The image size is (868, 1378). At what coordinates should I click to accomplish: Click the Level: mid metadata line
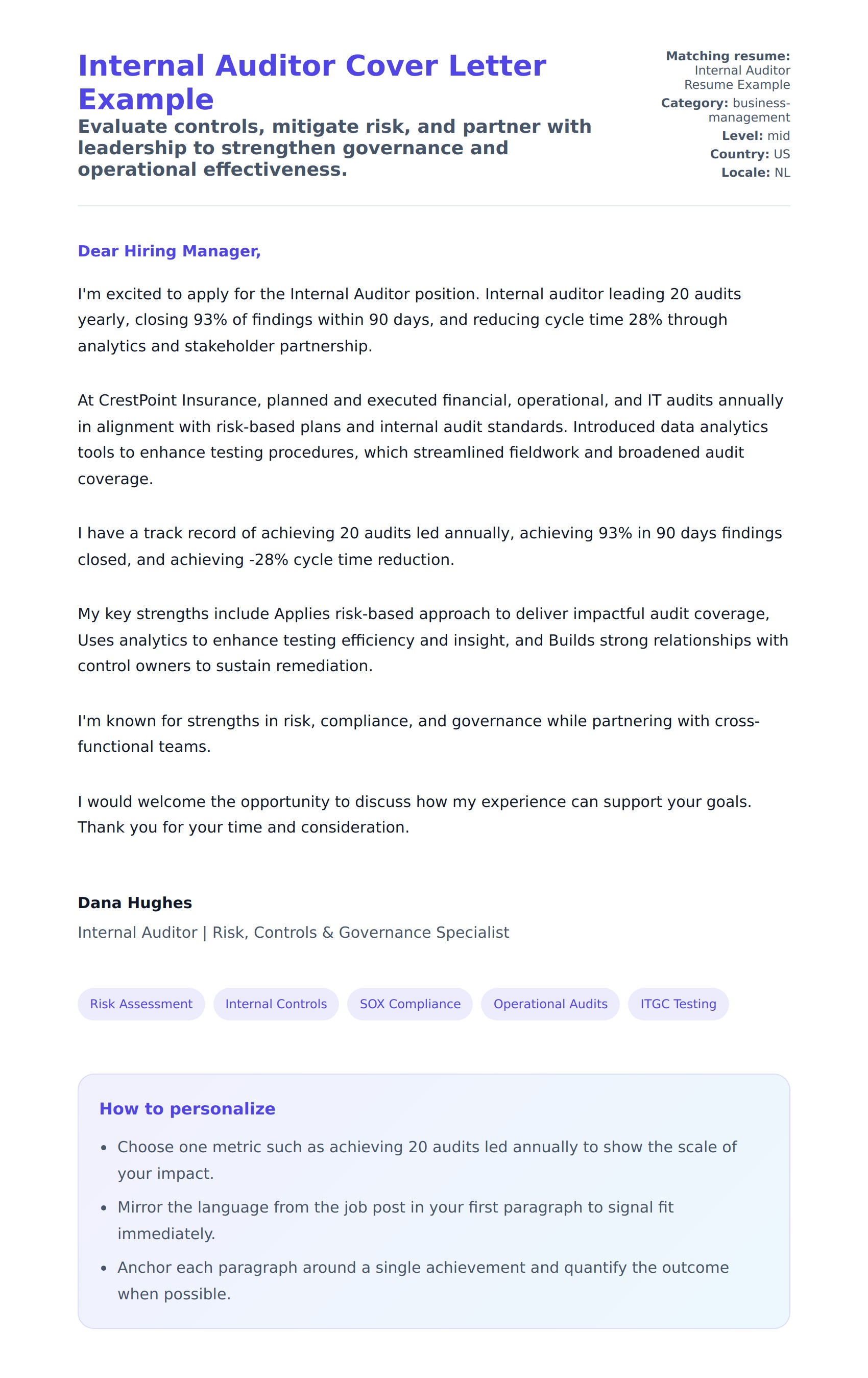pos(755,136)
